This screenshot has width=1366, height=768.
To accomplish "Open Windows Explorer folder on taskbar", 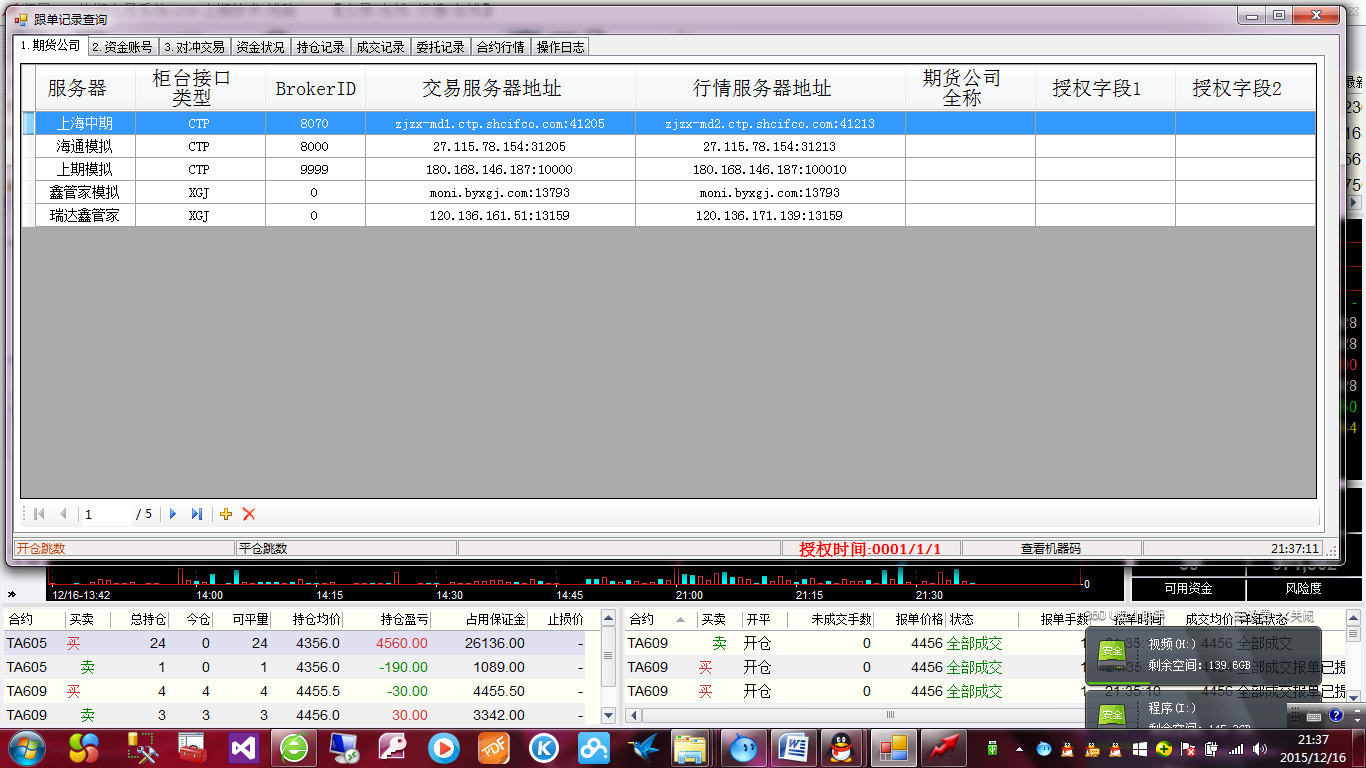I will coord(692,747).
